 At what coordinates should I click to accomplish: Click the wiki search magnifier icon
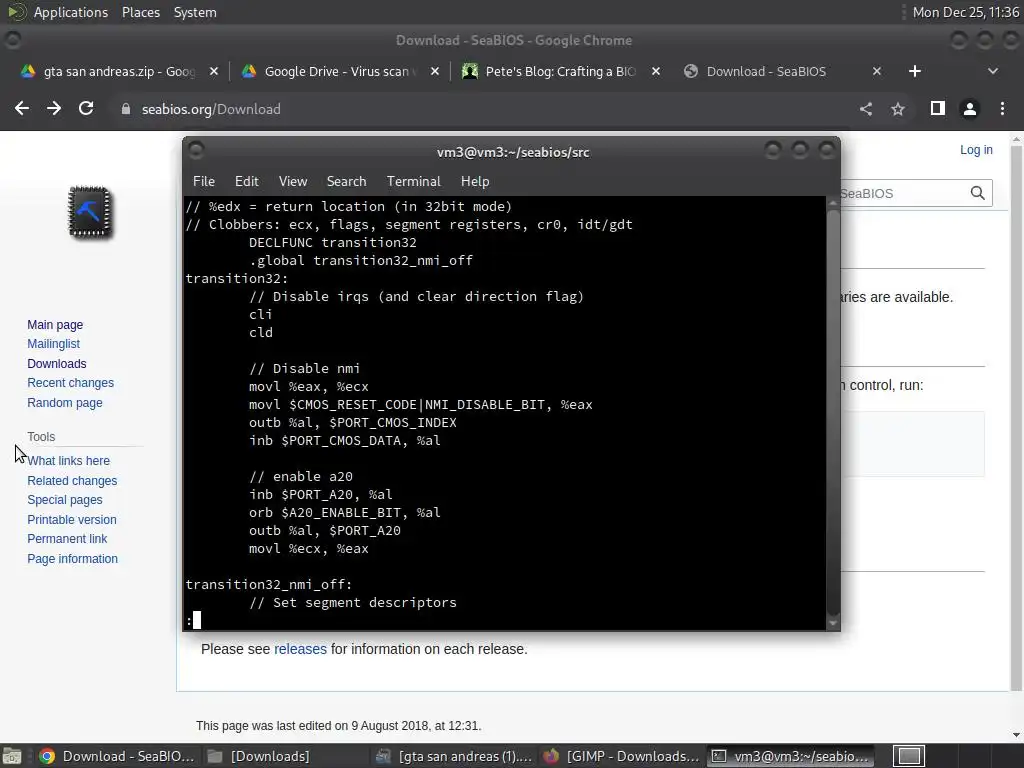pos(978,193)
